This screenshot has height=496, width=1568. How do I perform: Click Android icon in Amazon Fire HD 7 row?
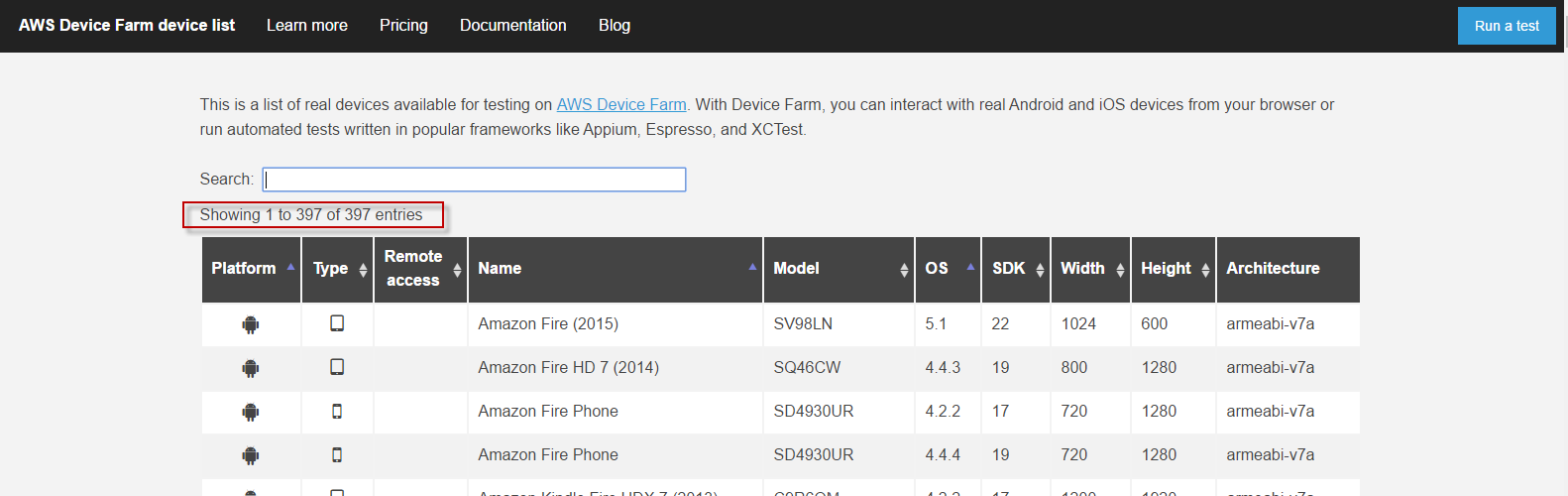click(251, 368)
